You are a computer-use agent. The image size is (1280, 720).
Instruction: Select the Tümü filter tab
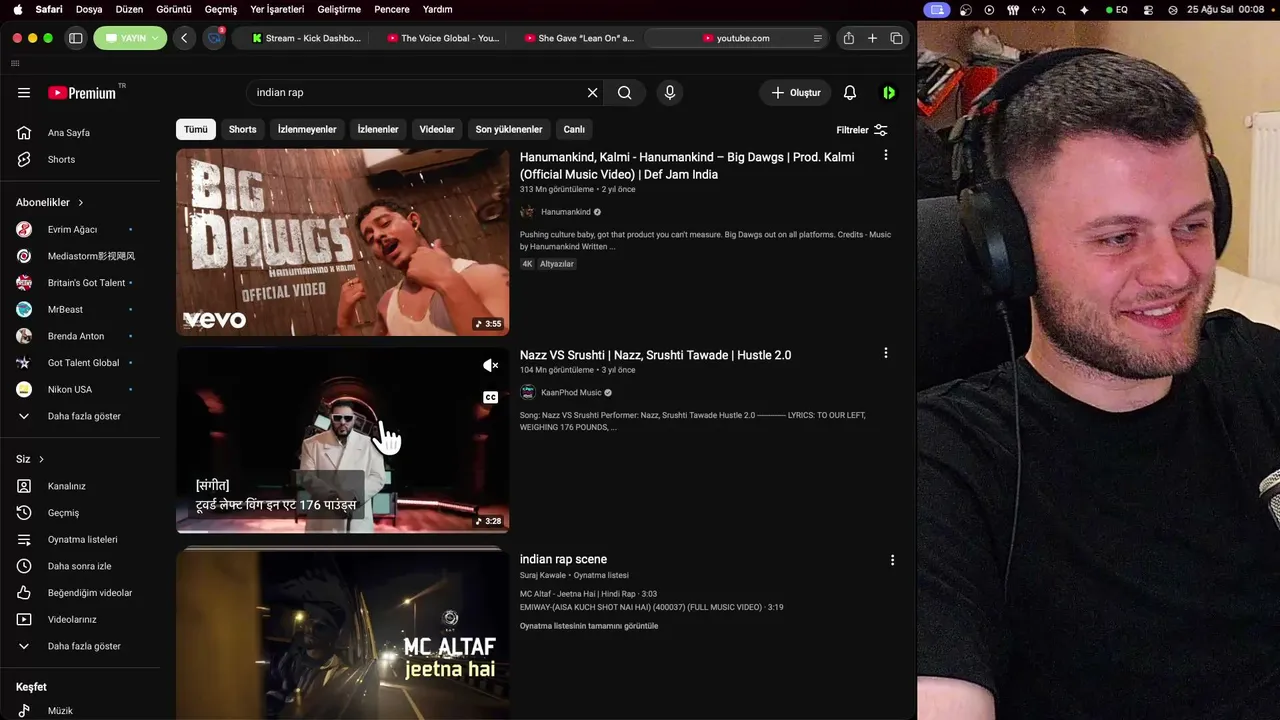tap(196, 129)
